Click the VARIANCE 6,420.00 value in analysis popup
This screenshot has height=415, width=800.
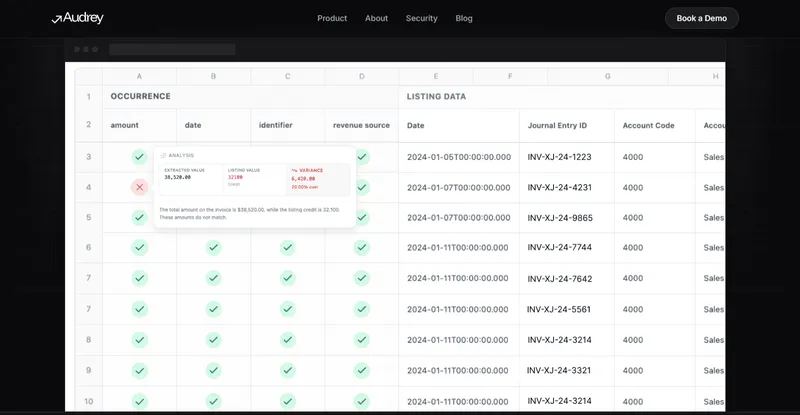(x=303, y=179)
